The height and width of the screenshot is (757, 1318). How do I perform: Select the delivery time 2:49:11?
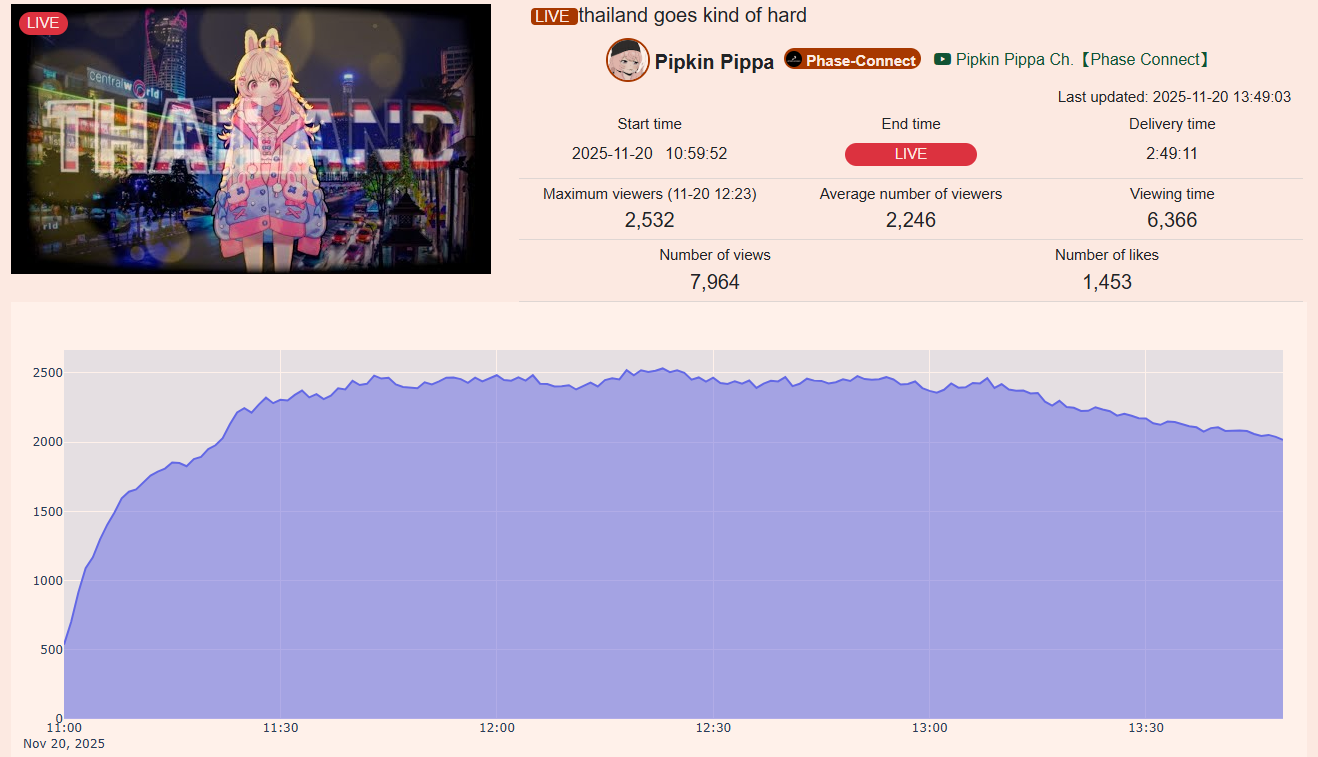tap(1172, 154)
